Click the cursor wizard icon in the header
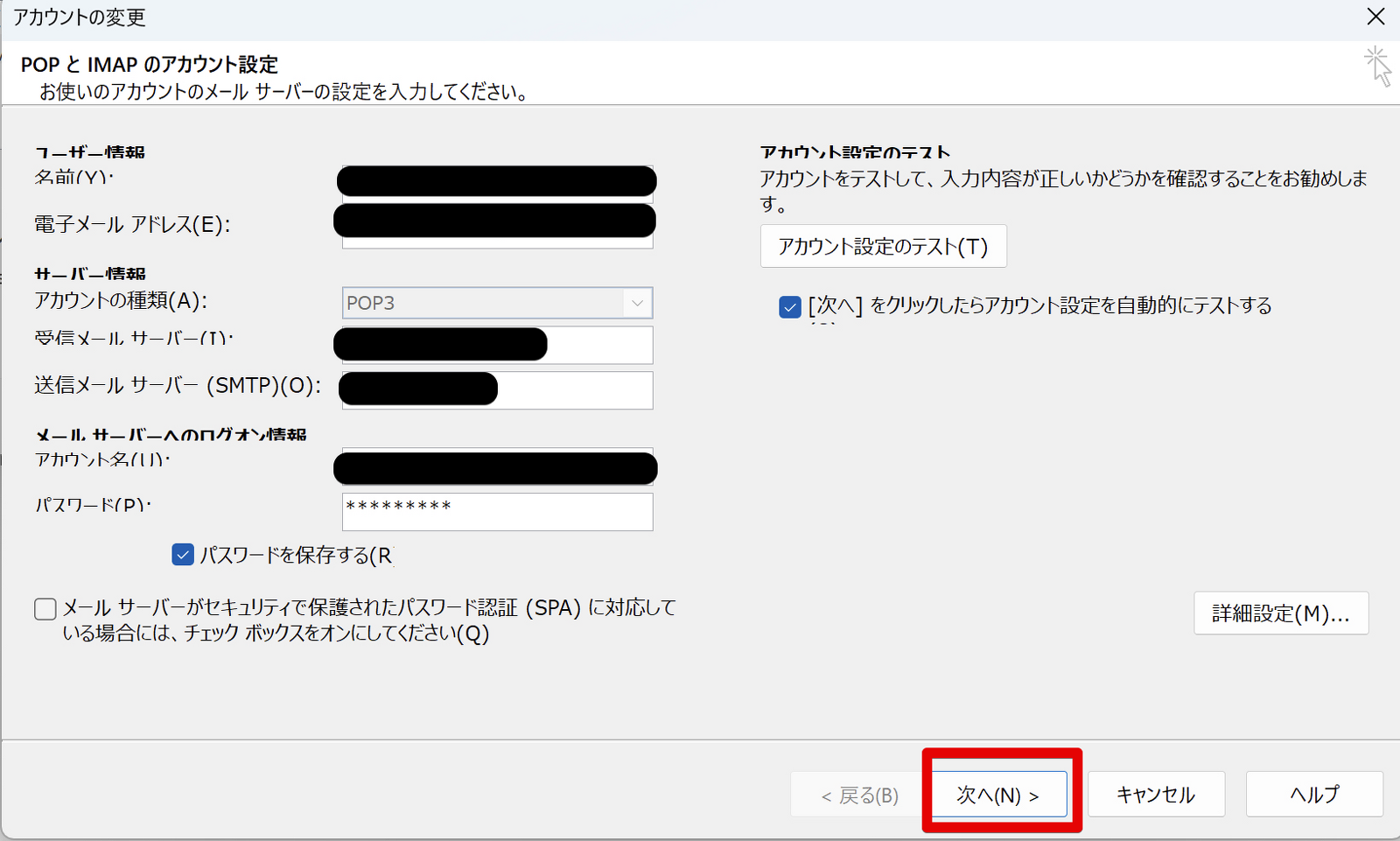 click(x=1377, y=67)
